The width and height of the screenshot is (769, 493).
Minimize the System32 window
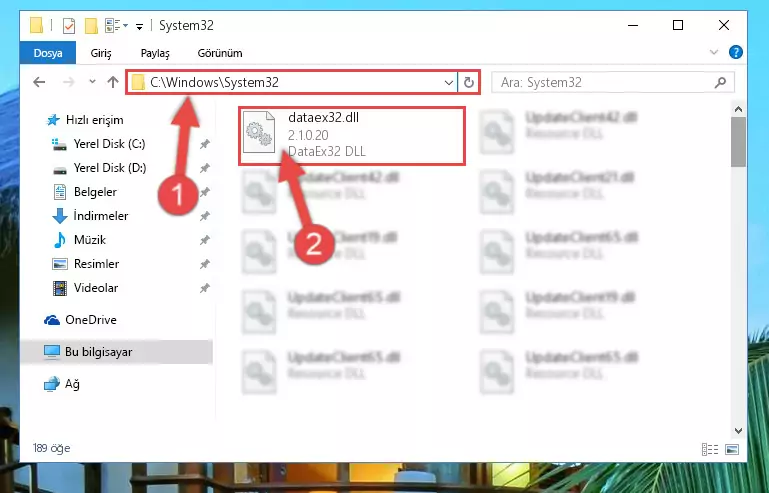pos(633,25)
